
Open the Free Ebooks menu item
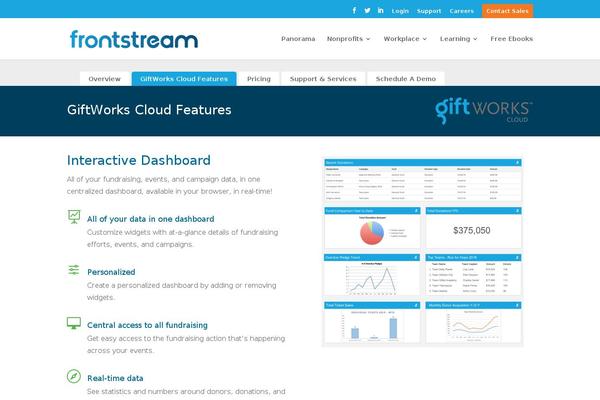(x=512, y=39)
